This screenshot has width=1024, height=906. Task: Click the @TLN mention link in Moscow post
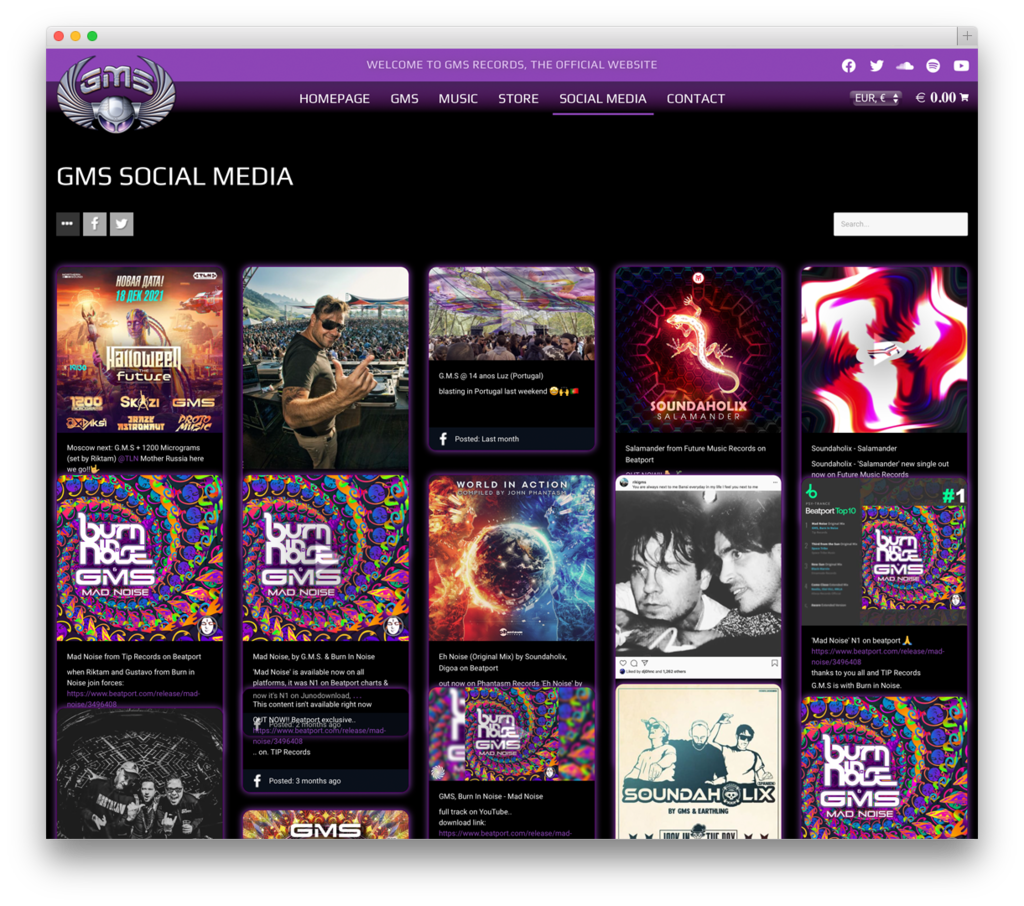[x=127, y=459]
